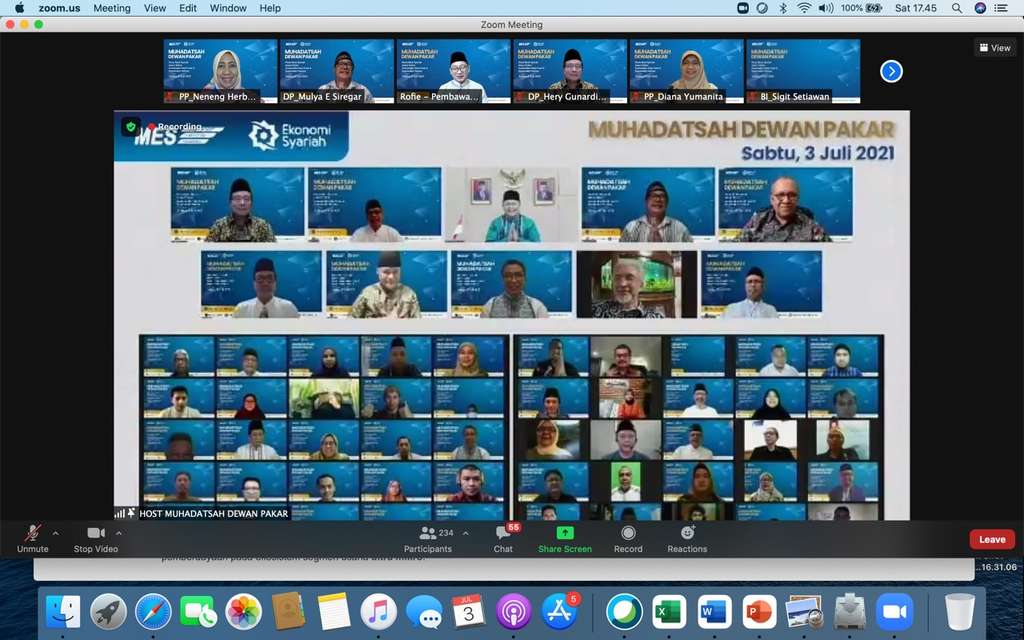The image size is (1024, 640).
Task: Open the Meeting menu
Action: [x=112, y=8]
